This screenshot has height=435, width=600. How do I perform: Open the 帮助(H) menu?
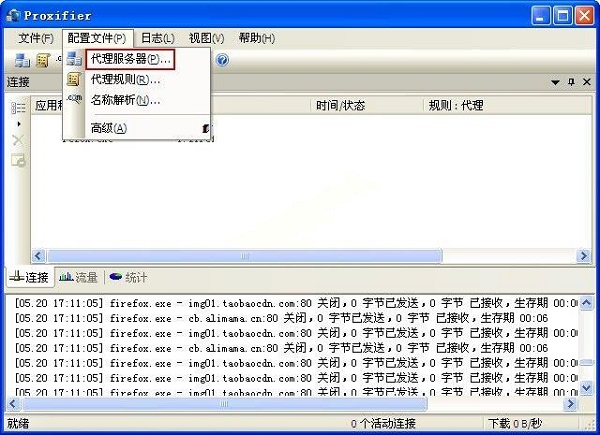257,38
